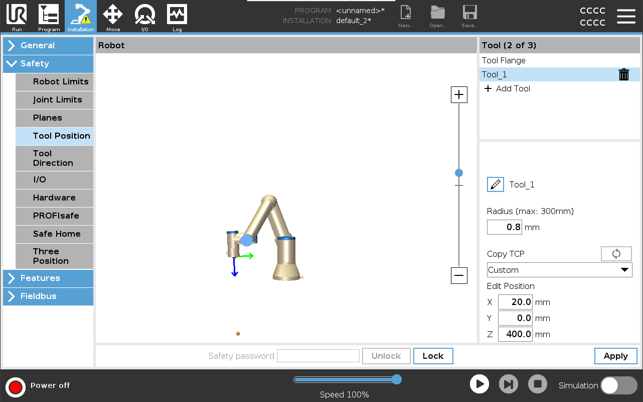Open the Copy TCP Custom dropdown
Viewport: 643px width, 402px height.
pos(559,270)
